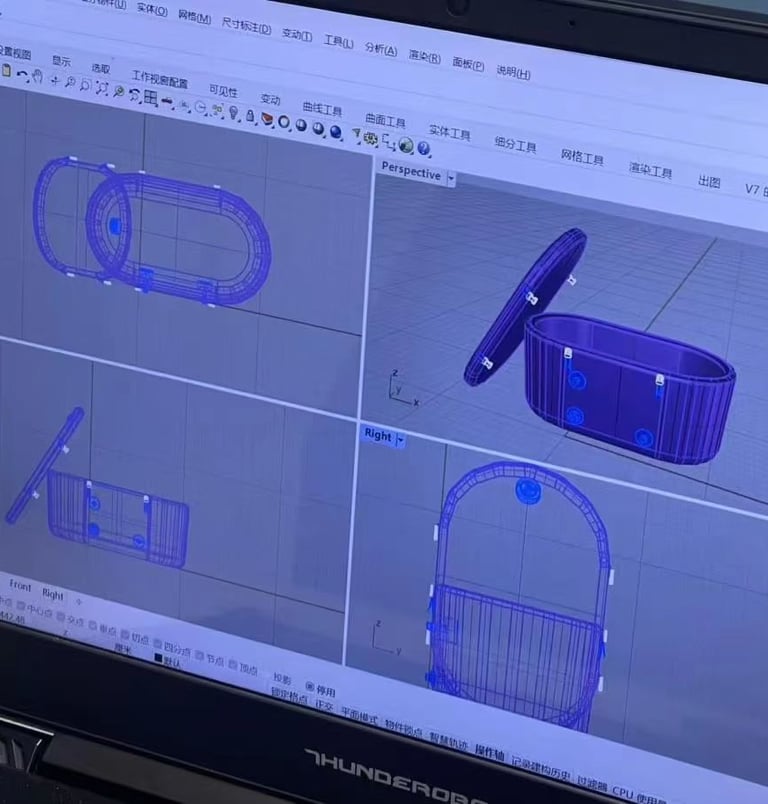Toggle 智慧轨迹 SmartTrack in status bar
Screen dimensions: 768x804
point(449,741)
